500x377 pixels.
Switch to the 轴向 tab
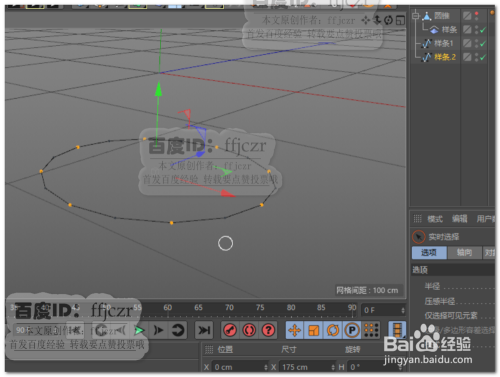464,253
